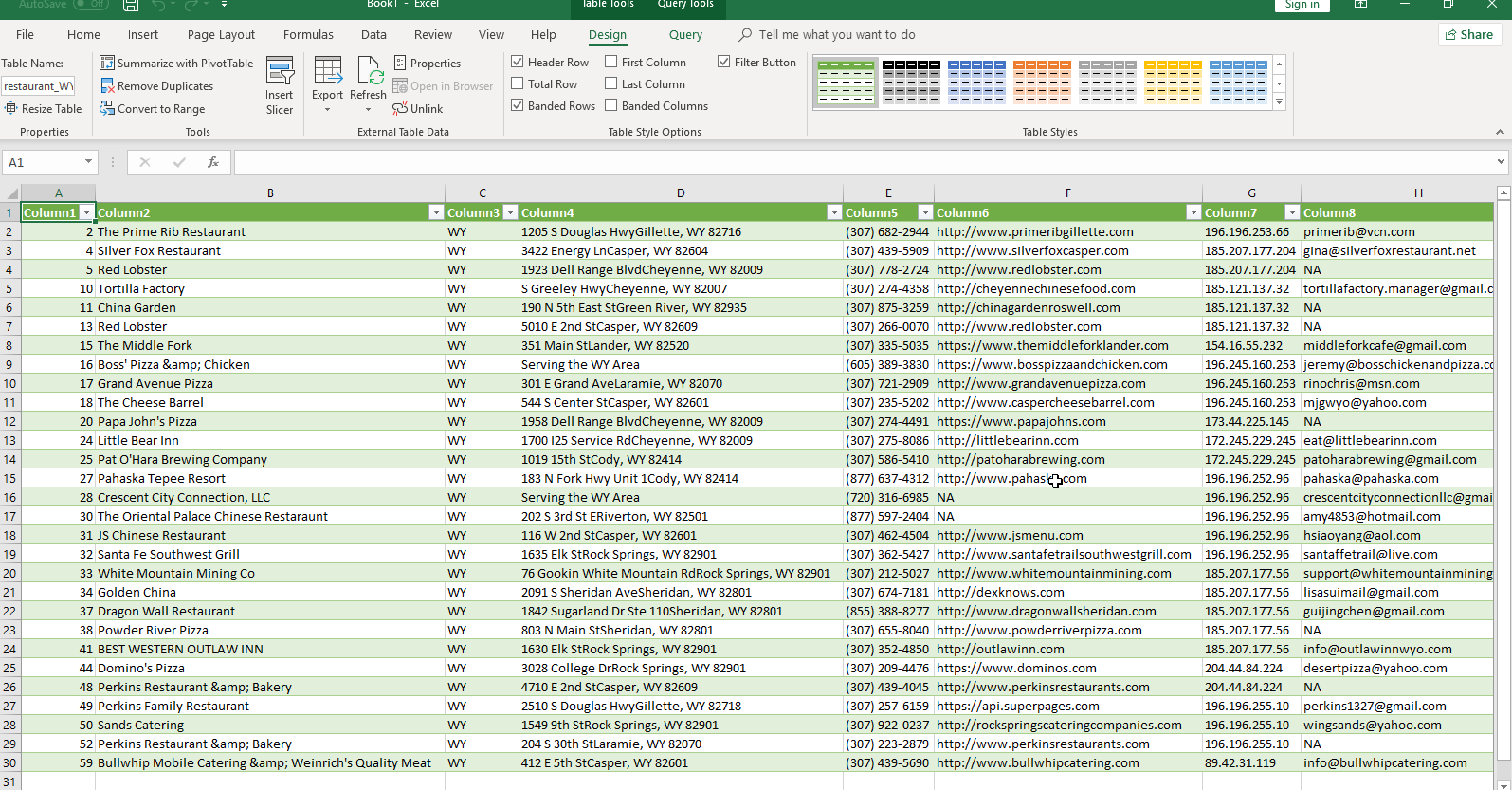This screenshot has width=1512, height=790.
Task: Go to the Formulas tab
Action: pyautogui.click(x=308, y=34)
